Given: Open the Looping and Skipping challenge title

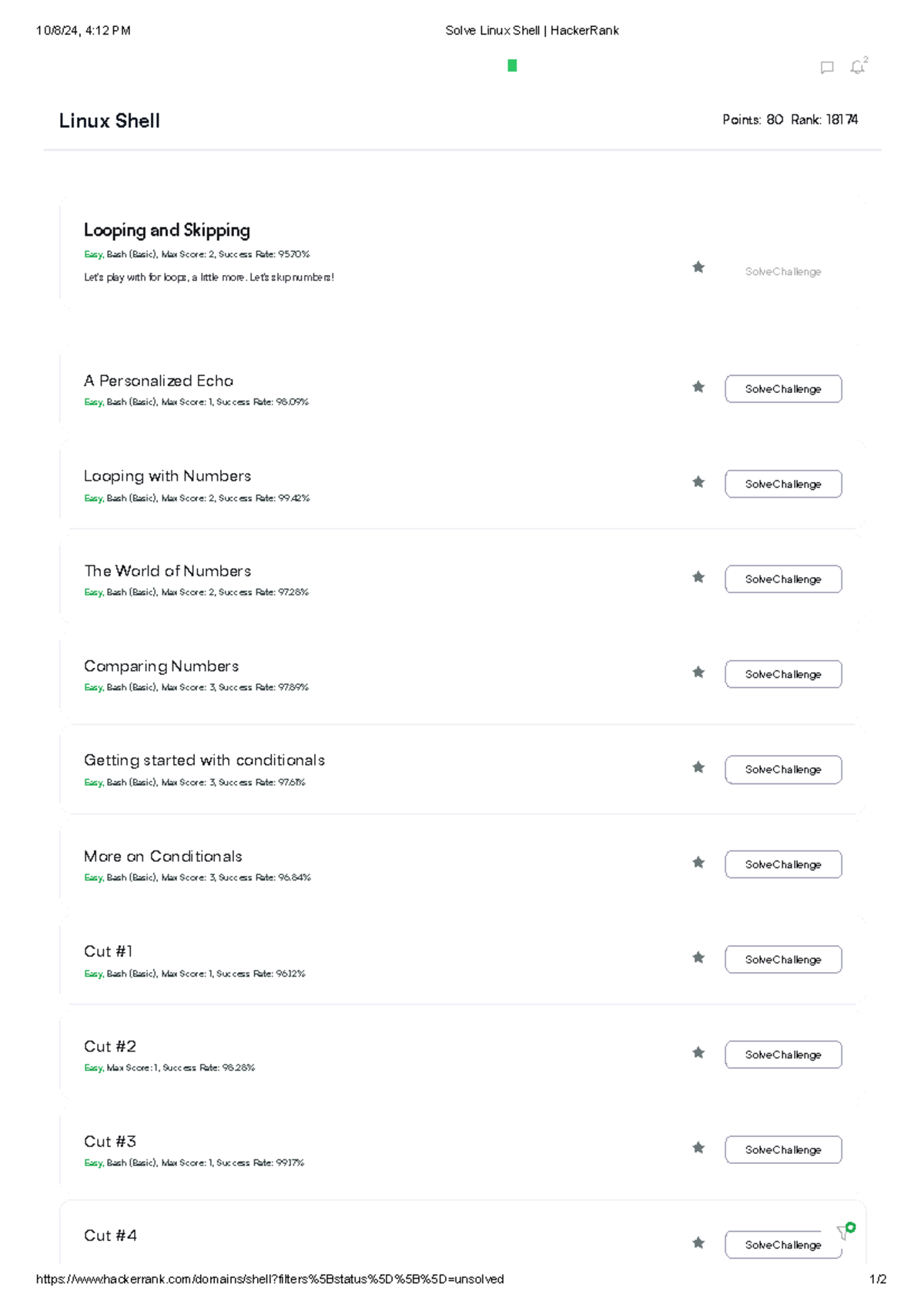Looking at the screenshot, I should point(166,230).
